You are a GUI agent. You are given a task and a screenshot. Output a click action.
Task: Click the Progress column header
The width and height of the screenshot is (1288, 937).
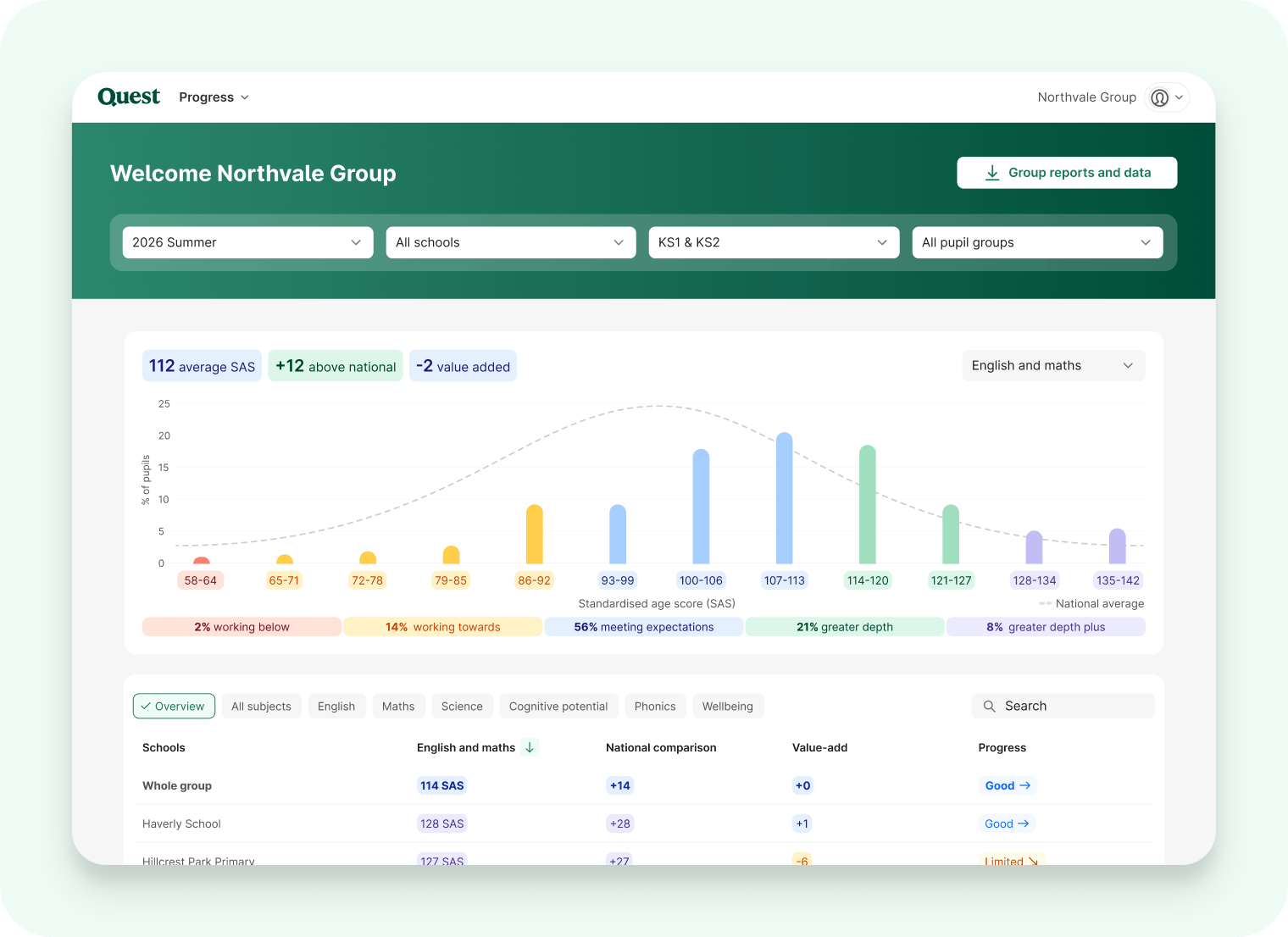(1002, 747)
